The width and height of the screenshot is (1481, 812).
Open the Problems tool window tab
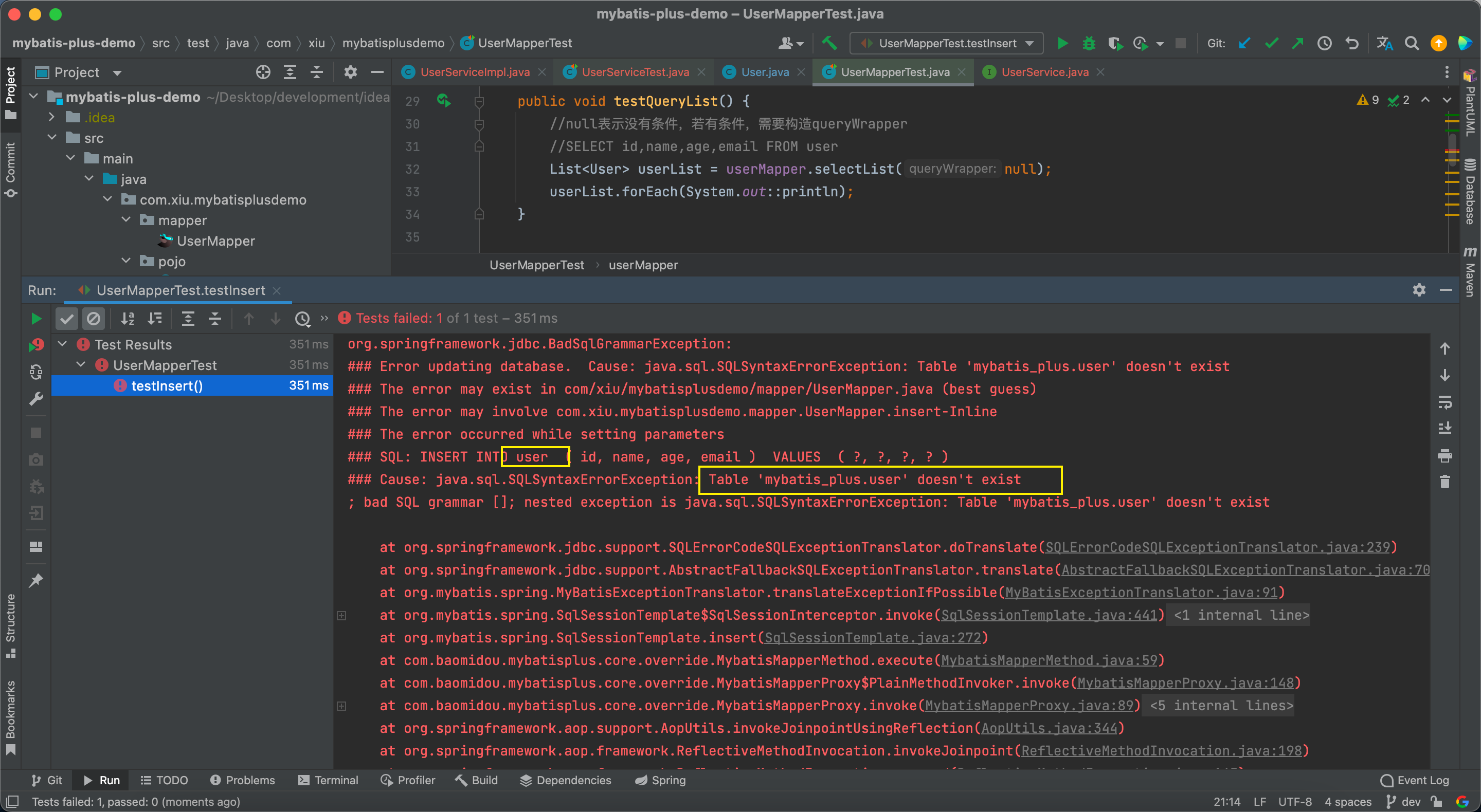point(243,780)
